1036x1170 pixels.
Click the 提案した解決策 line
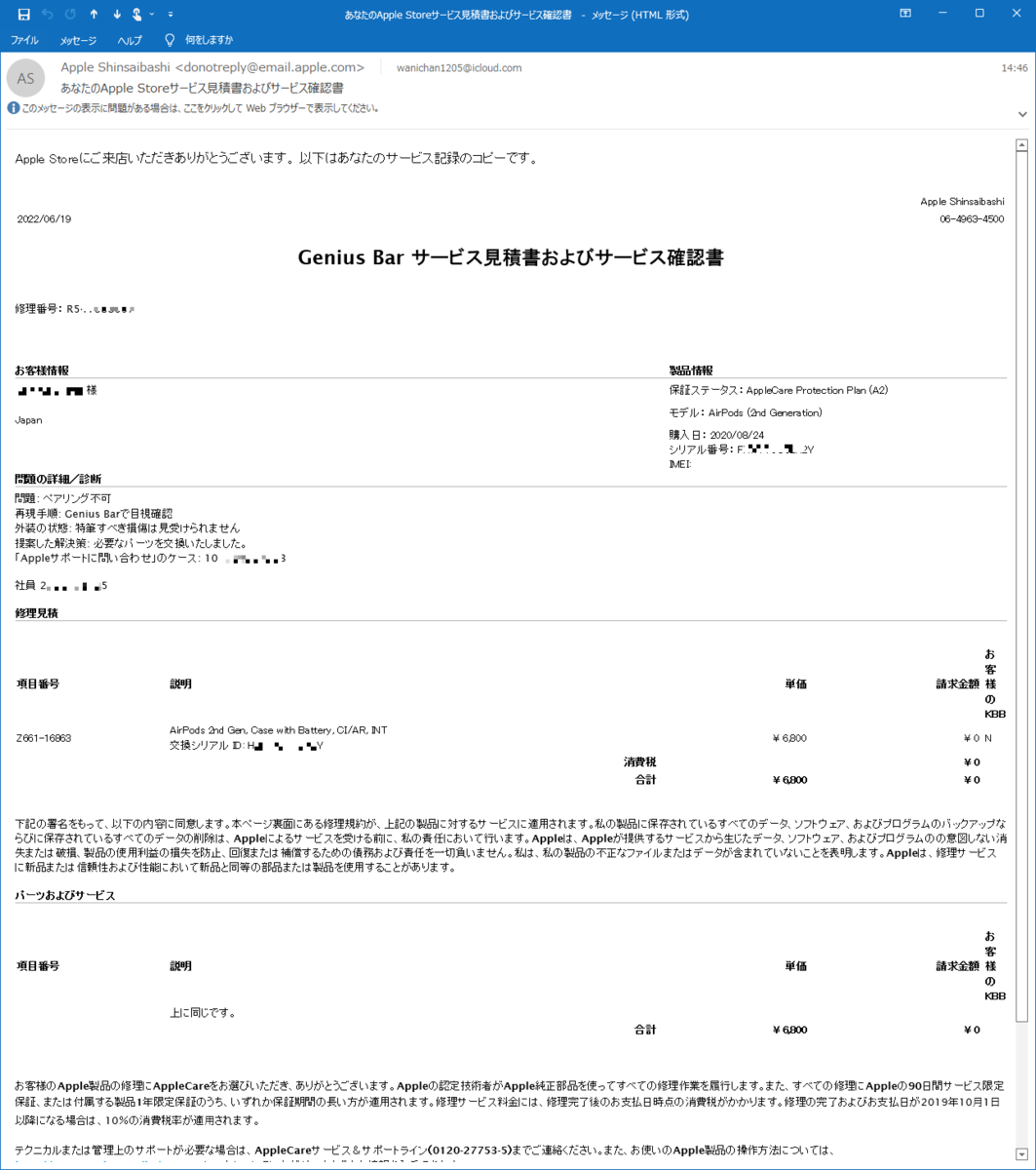(131, 543)
